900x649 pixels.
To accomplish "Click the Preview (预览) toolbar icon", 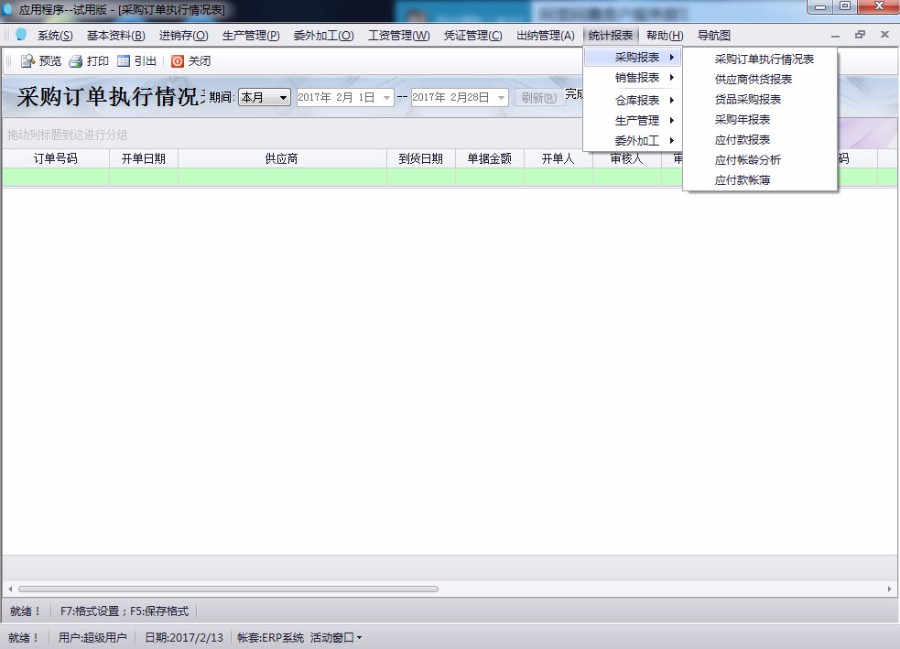I will coord(28,61).
